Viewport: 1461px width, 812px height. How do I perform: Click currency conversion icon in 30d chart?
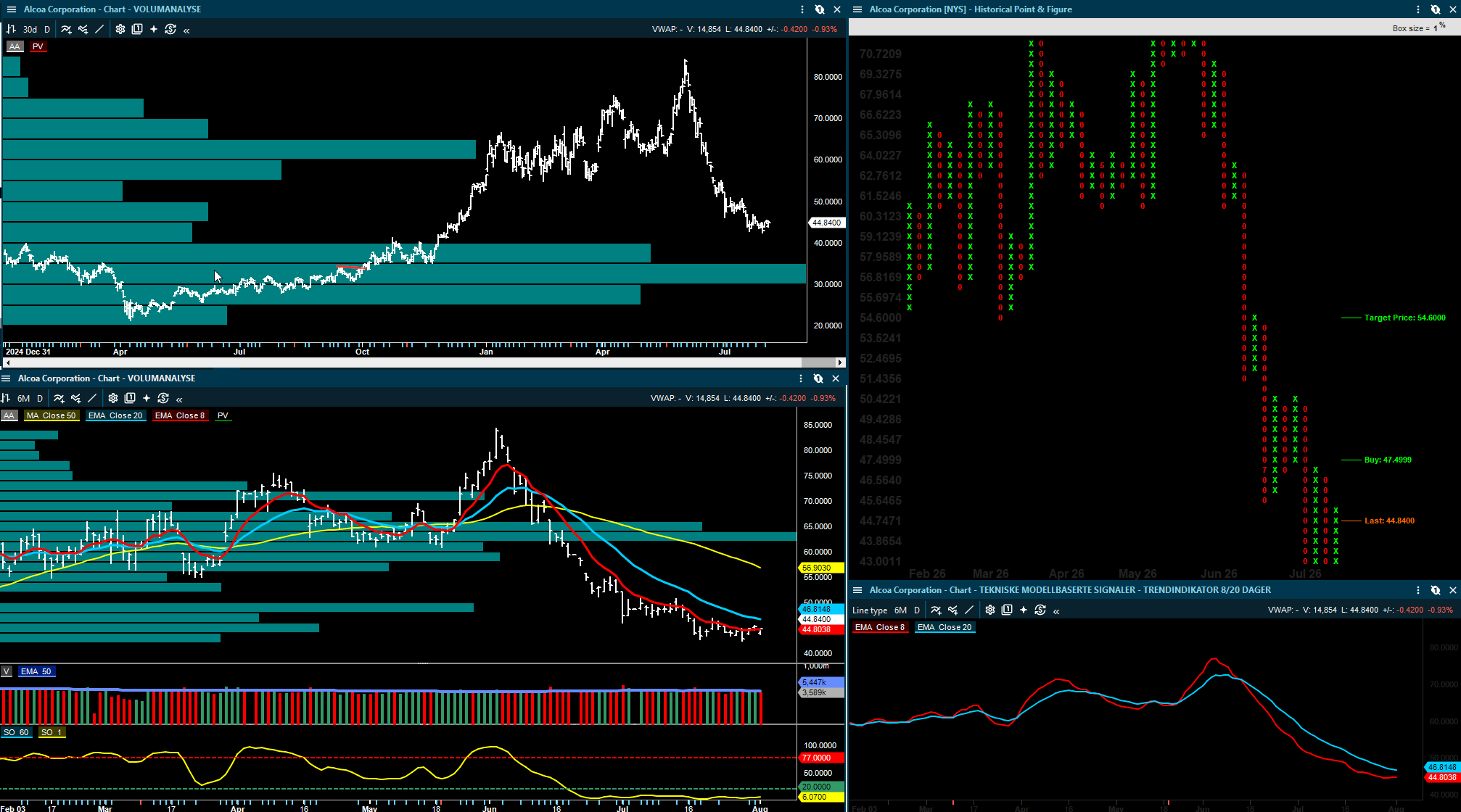[170, 29]
